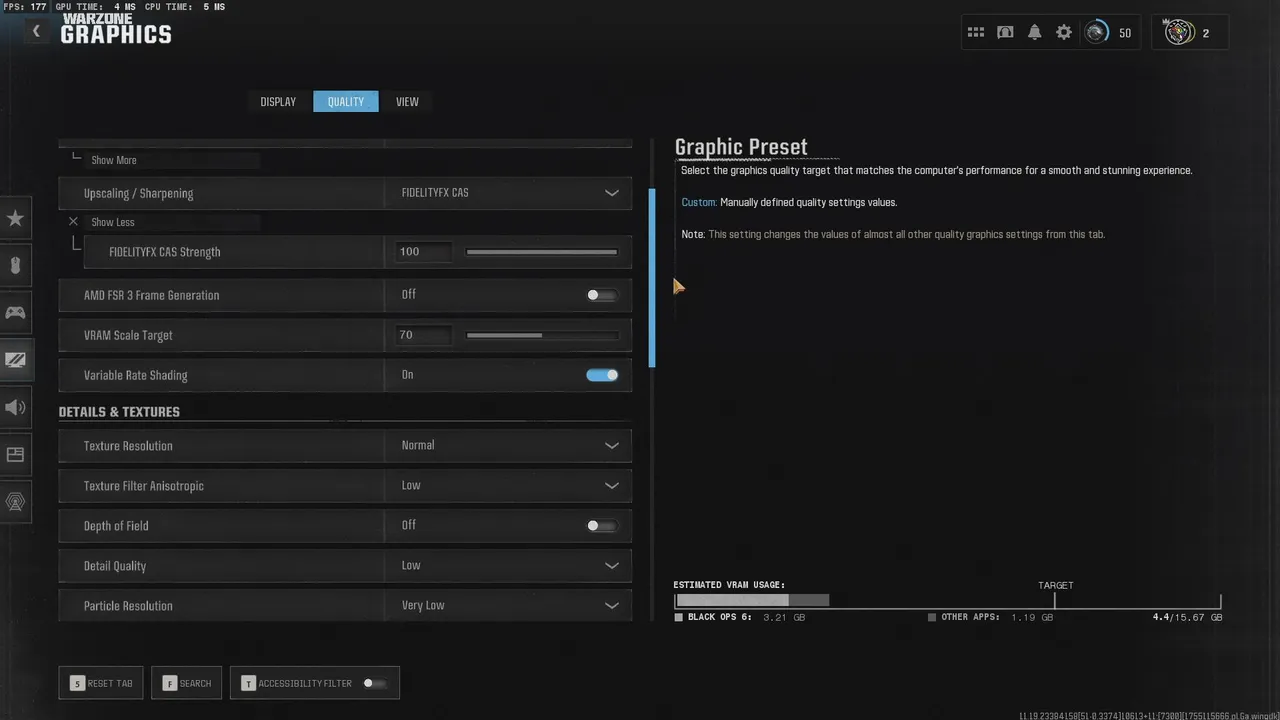Image resolution: width=1280 pixels, height=720 pixels.
Task: Open Keyboard and Mouse settings sidebar icon
Action: [15, 266]
